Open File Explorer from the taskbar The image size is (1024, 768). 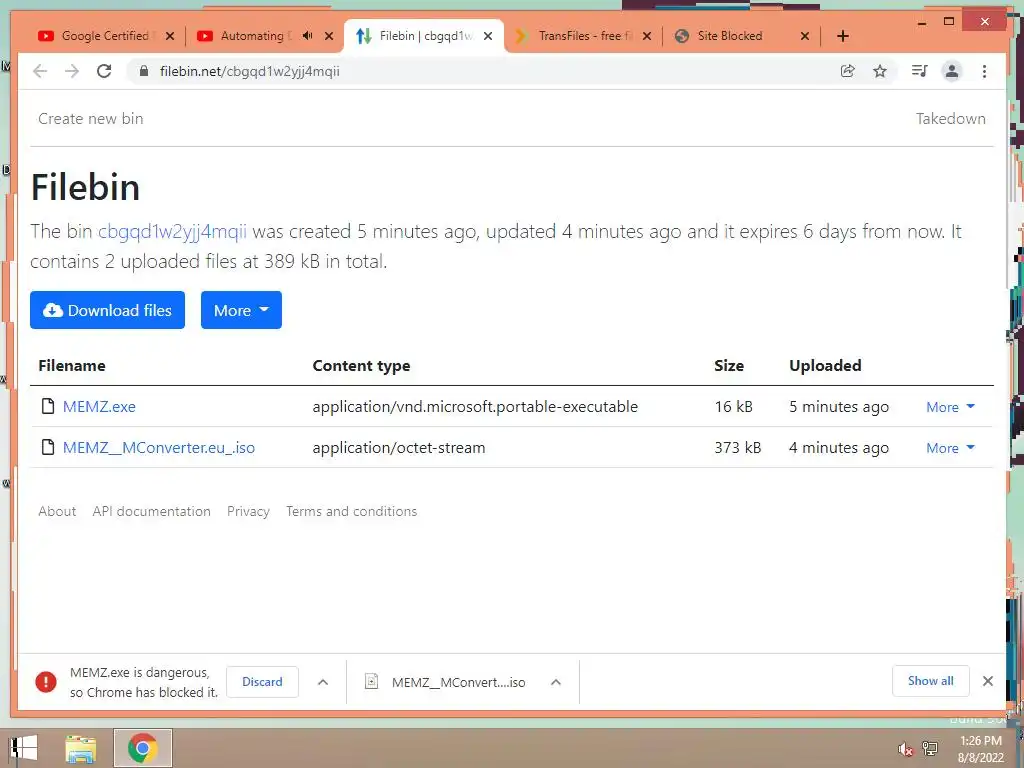coord(80,748)
